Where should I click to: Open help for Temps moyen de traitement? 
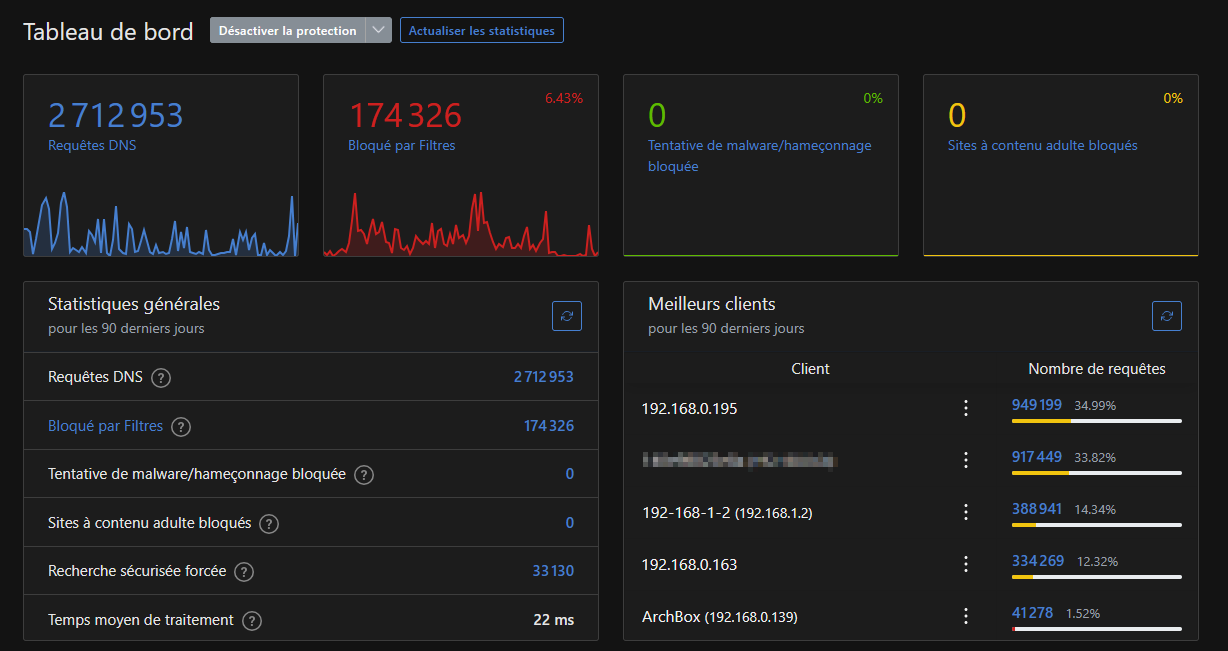tap(252, 621)
